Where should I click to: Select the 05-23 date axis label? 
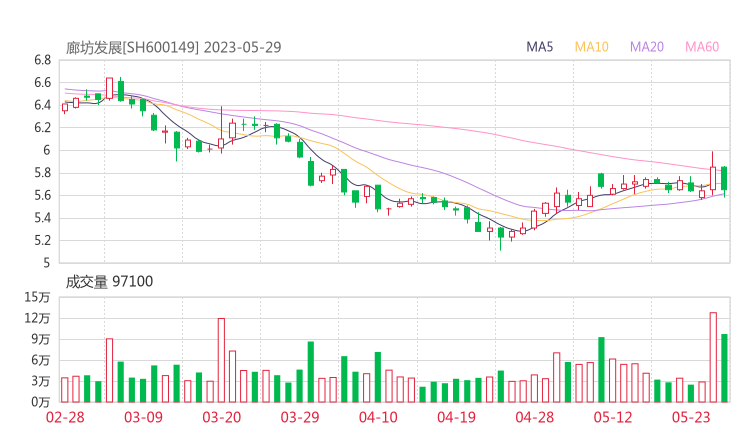(691, 417)
